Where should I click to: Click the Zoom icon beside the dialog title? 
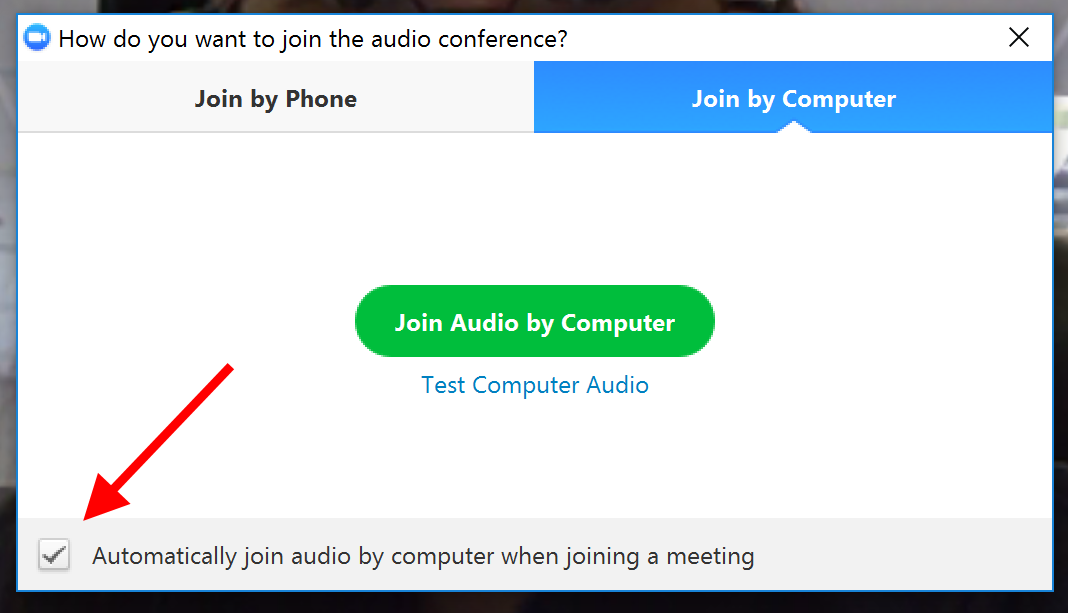tap(36, 37)
